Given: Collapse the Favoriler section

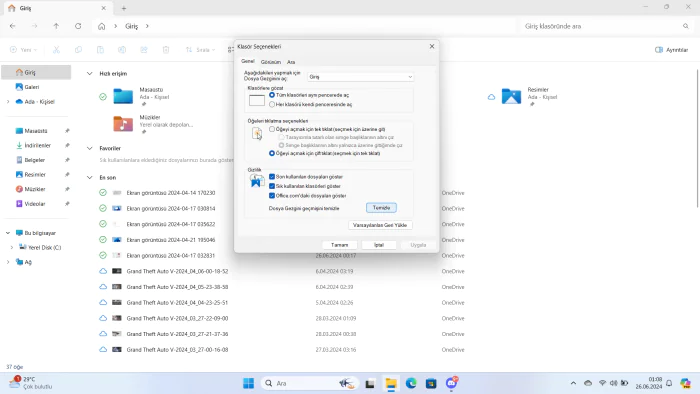Looking at the screenshot, I should [x=90, y=148].
